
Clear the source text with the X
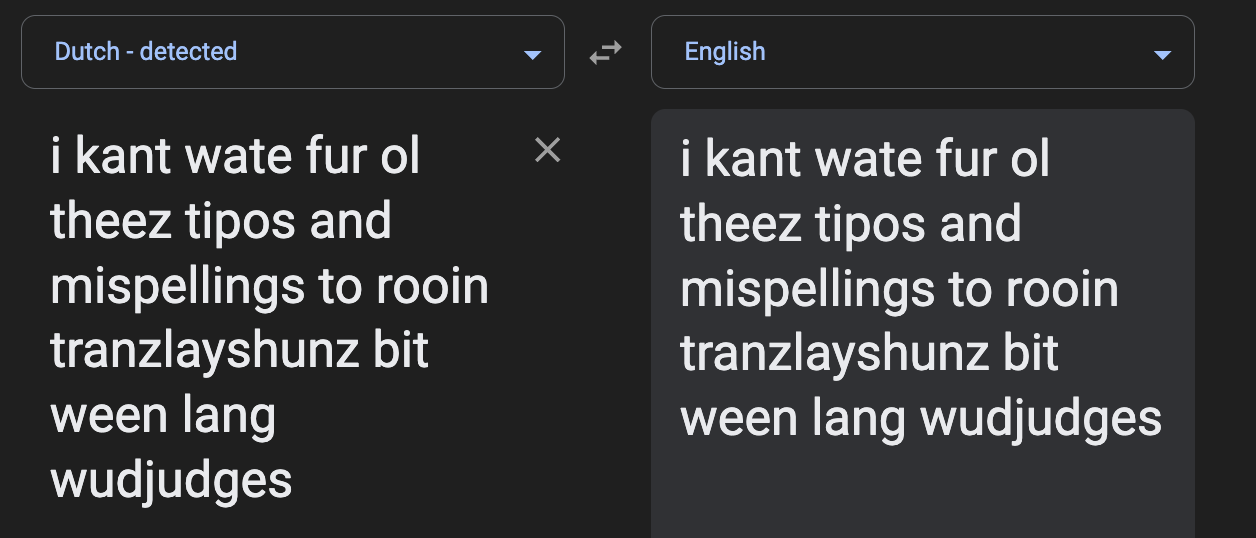[x=547, y=150]
